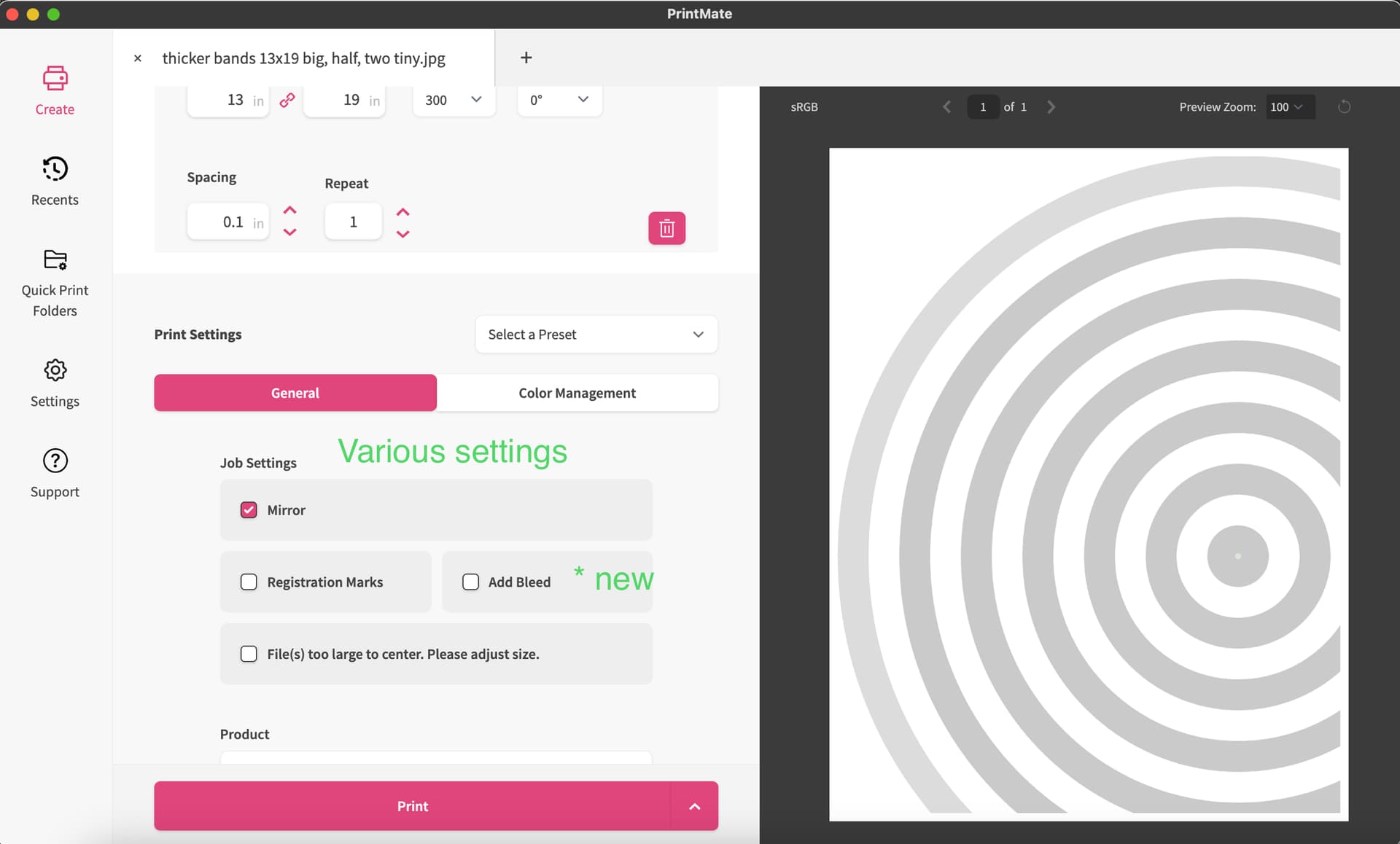Edit the Repeat field showing 1
Viewport: 1400px width, 844px height.
(x=353, y=222)
